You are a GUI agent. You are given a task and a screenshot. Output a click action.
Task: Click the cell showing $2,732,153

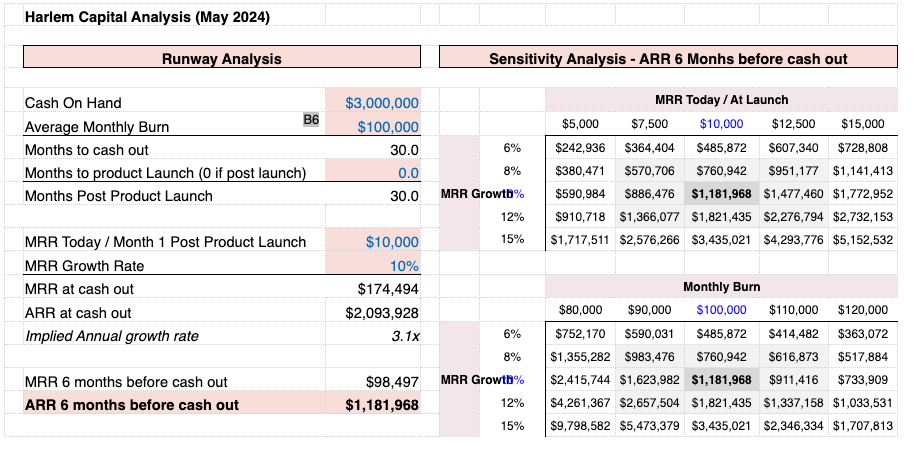click(863, 217)
